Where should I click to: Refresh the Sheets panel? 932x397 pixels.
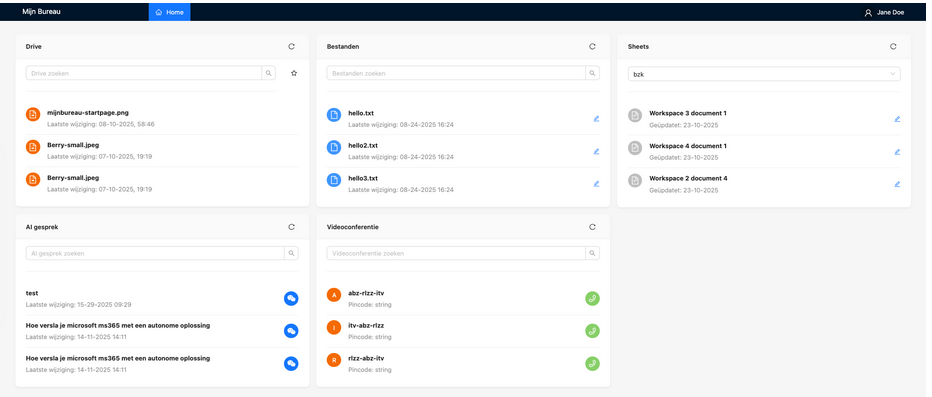point(893,46)
